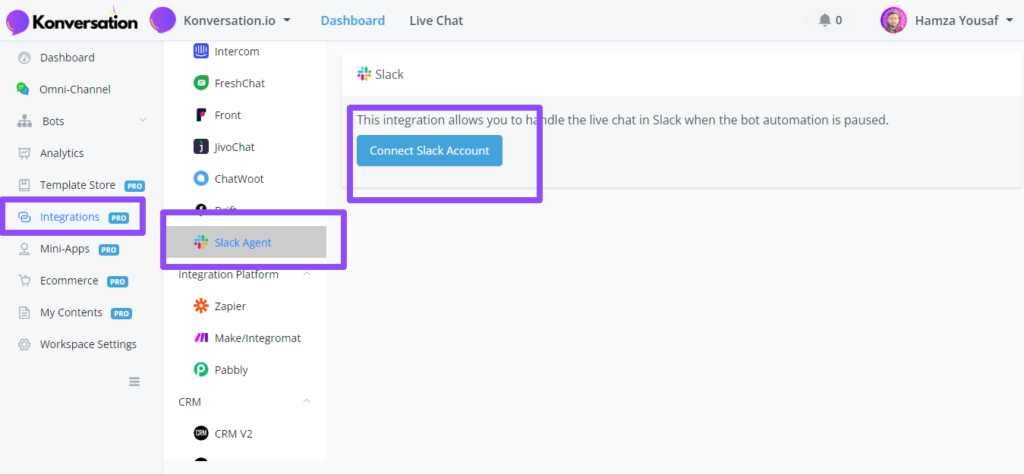Click the Workspace Settings gear icon
This screenshot has width=1024, height=474.
(24, 345)
